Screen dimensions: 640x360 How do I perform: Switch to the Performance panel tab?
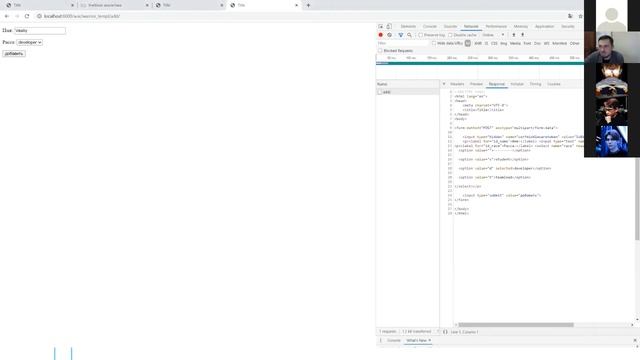[496, 27]
